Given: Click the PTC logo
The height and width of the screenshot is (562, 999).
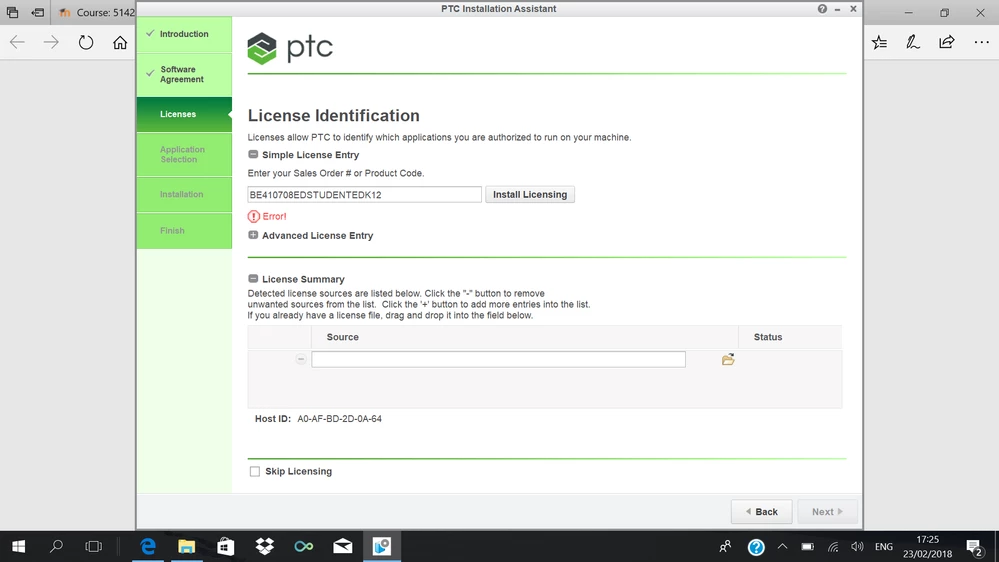Looking at the screenshot, I should point(290,48).
